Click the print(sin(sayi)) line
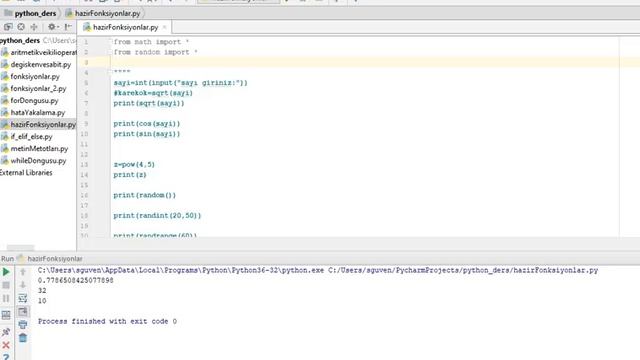The image size is (640, 360). click(x=147, y=133)
